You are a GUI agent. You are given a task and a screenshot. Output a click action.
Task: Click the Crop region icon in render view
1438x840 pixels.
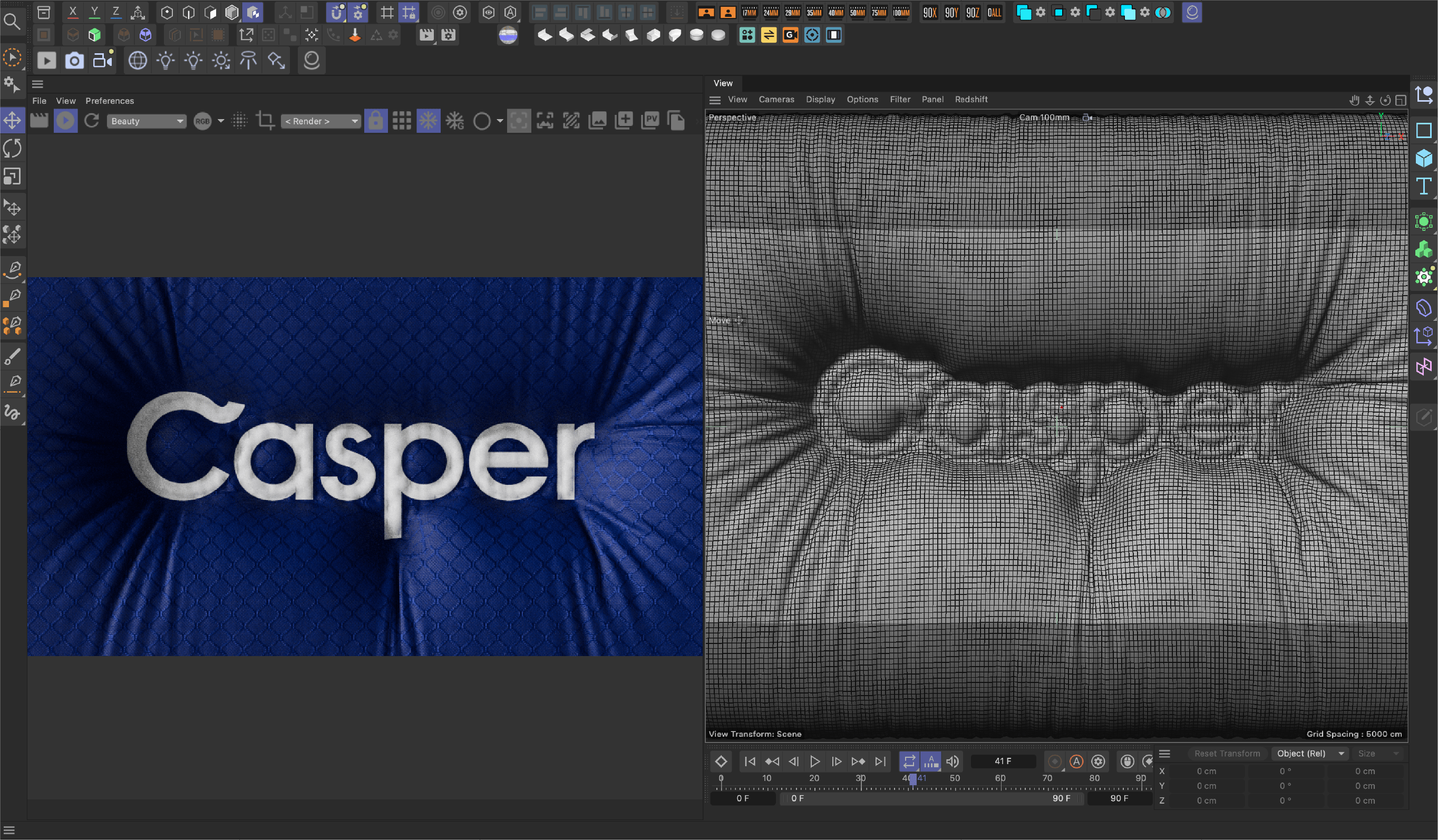(265, 120)
